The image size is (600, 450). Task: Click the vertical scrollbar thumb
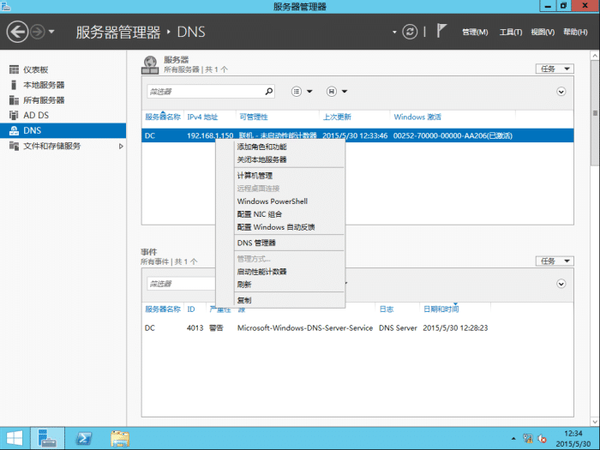(x=595, y=113)
